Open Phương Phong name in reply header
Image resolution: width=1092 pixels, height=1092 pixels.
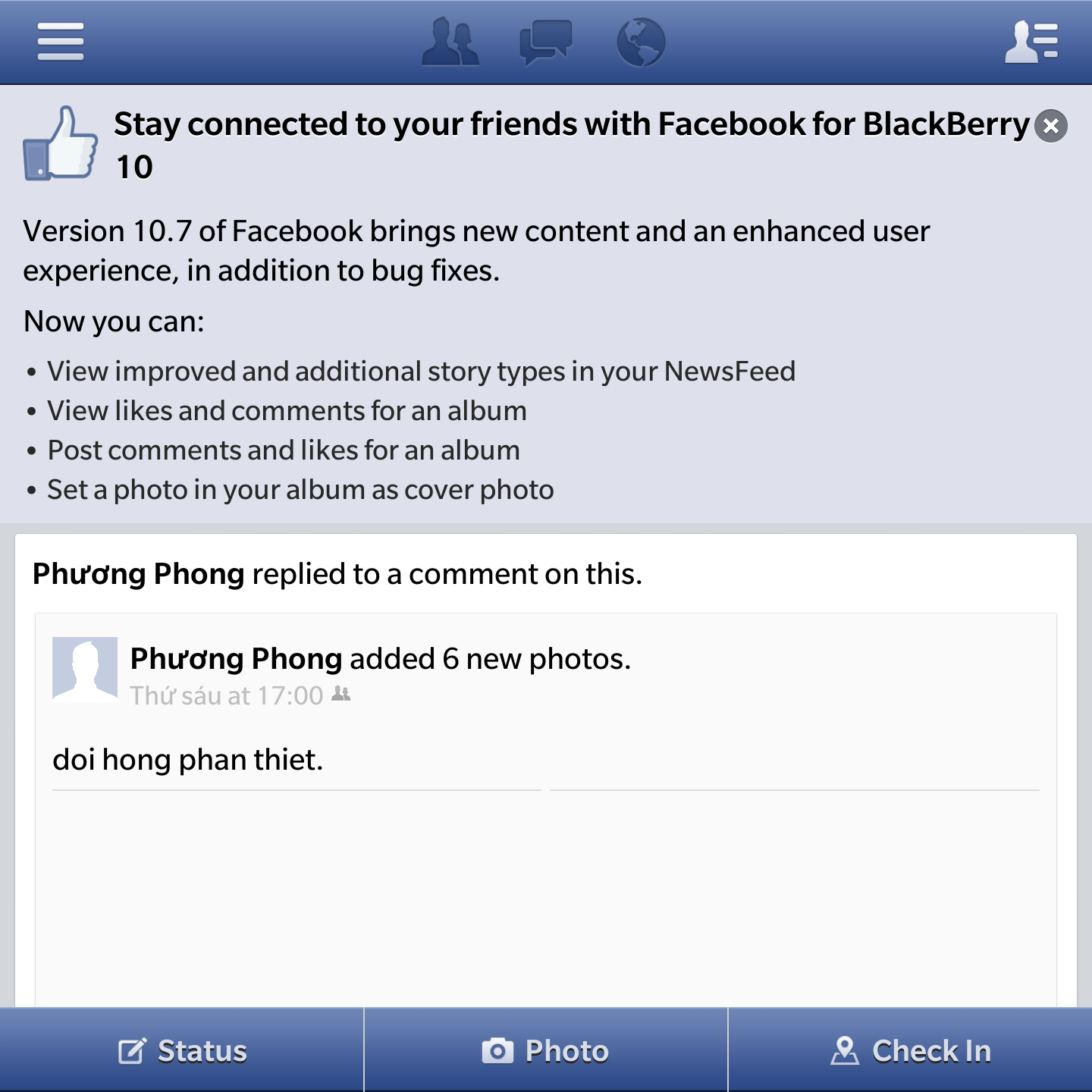tap(139, 574)
